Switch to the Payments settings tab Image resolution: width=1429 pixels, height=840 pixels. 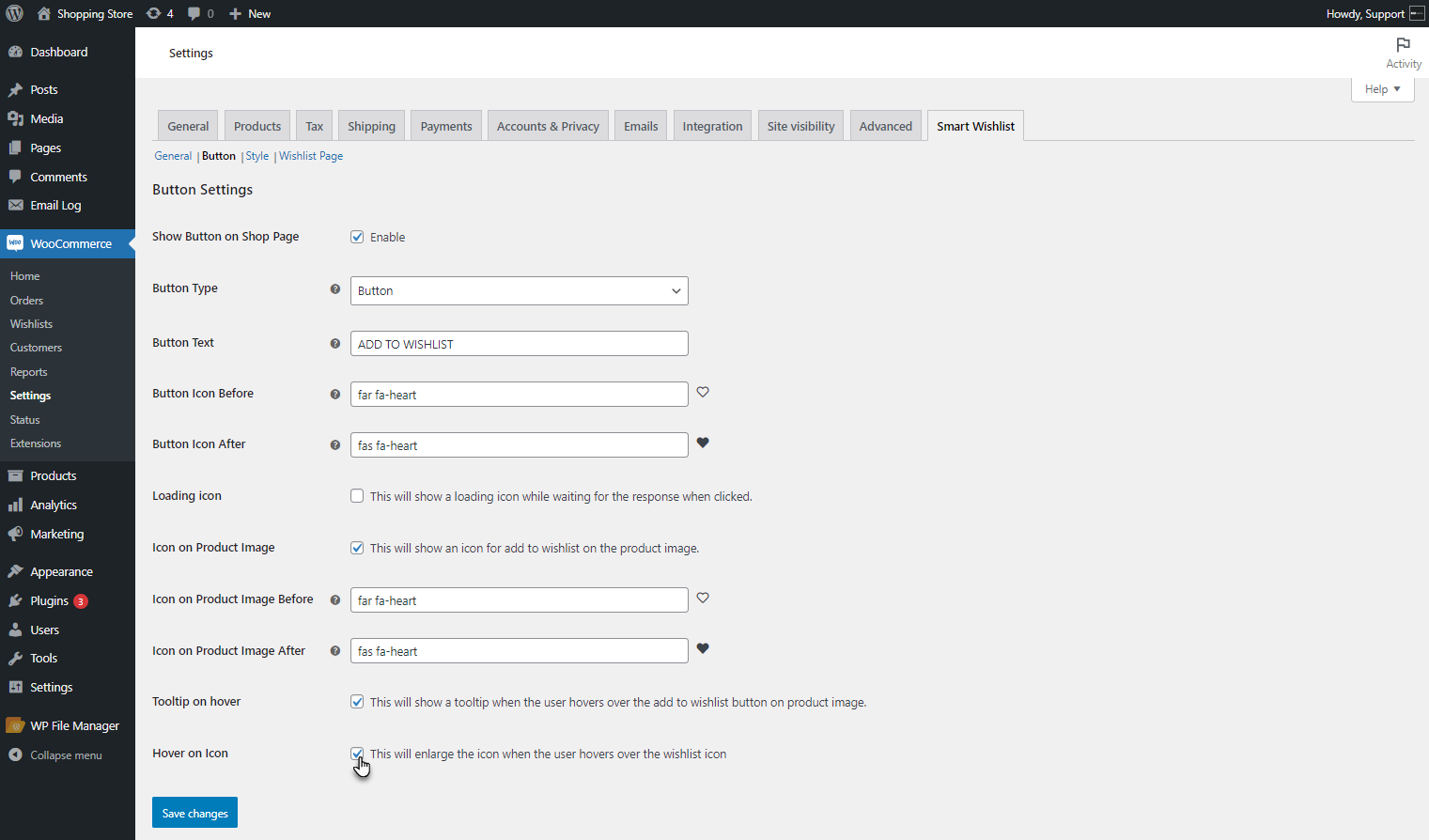[x=446, y=126]
